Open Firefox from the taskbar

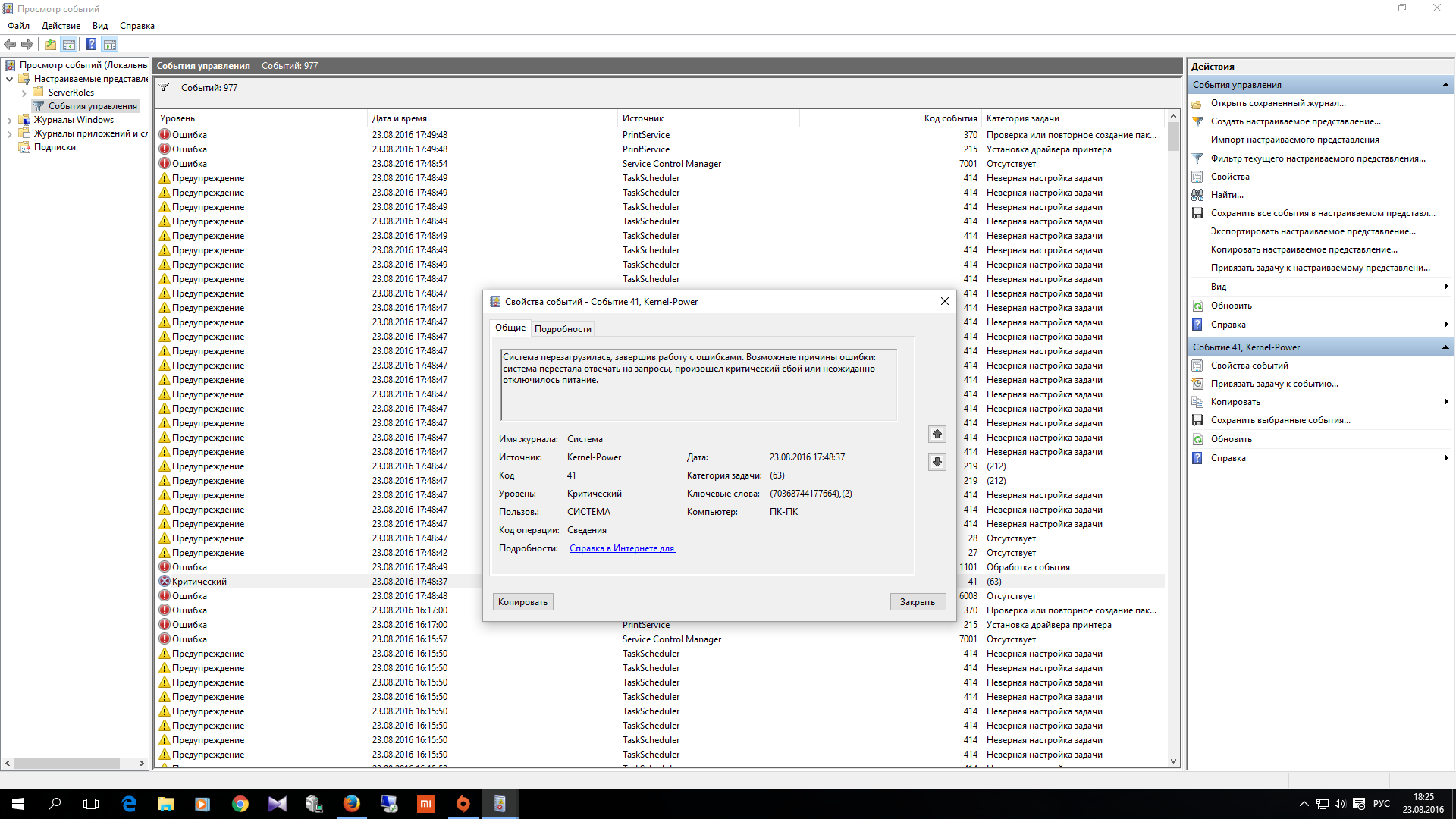351,804
